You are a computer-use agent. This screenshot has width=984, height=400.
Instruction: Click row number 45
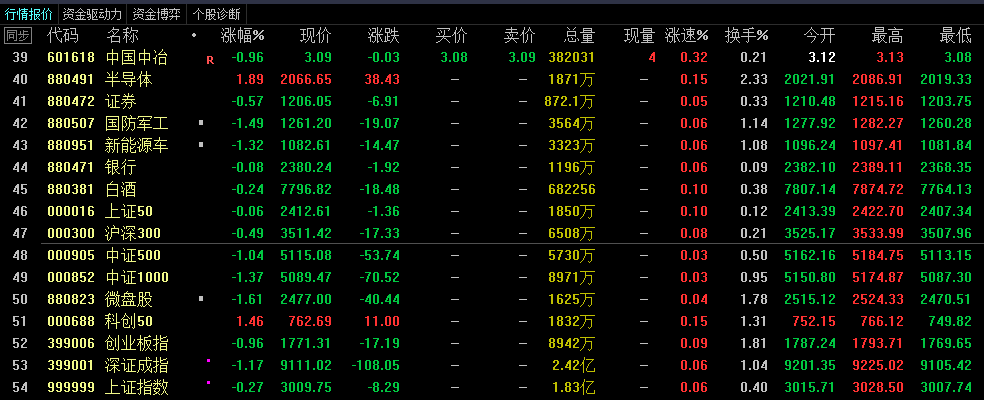(20, 190)
